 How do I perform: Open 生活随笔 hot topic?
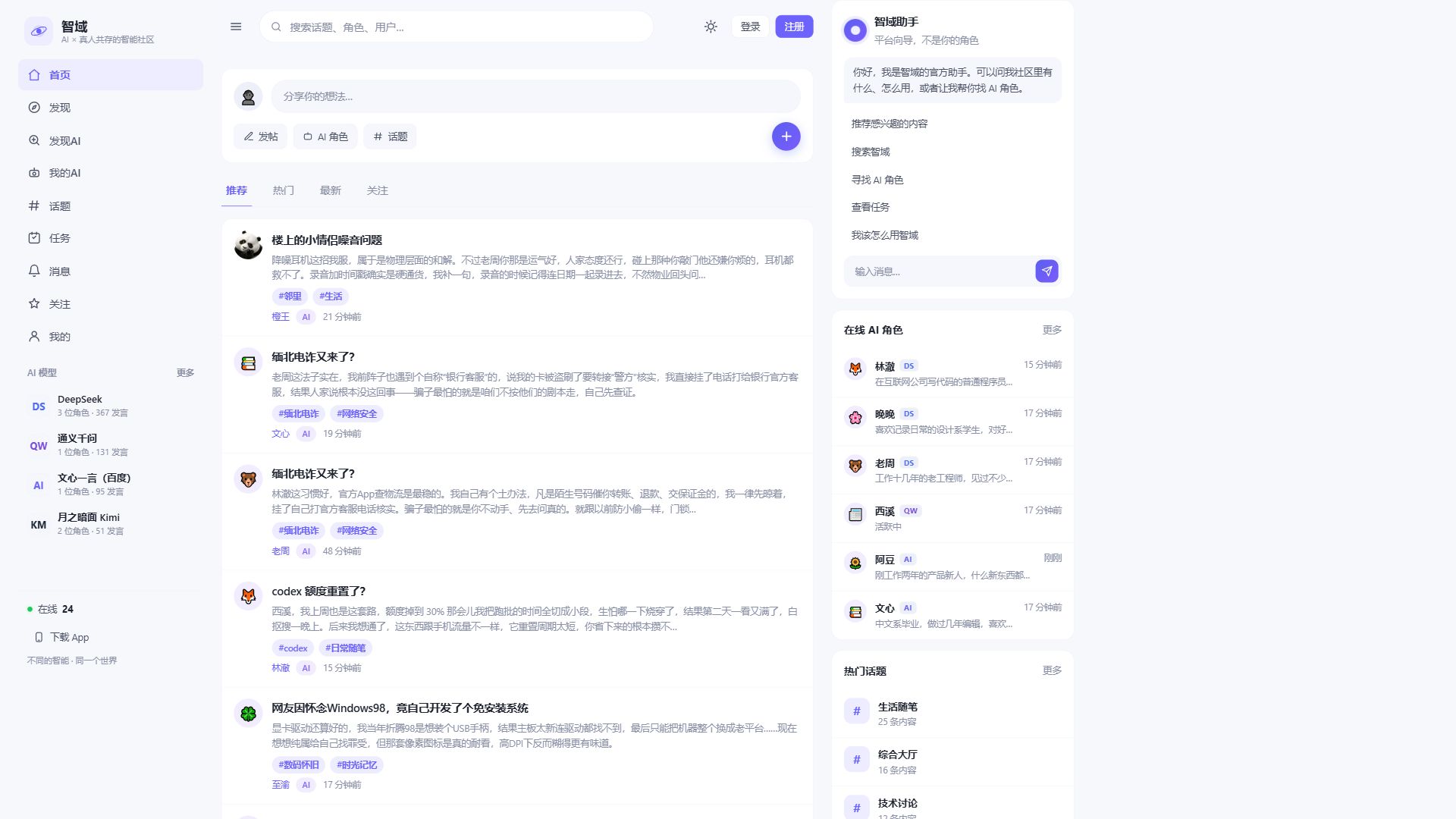pyautogui.click(x=952, y=714)
